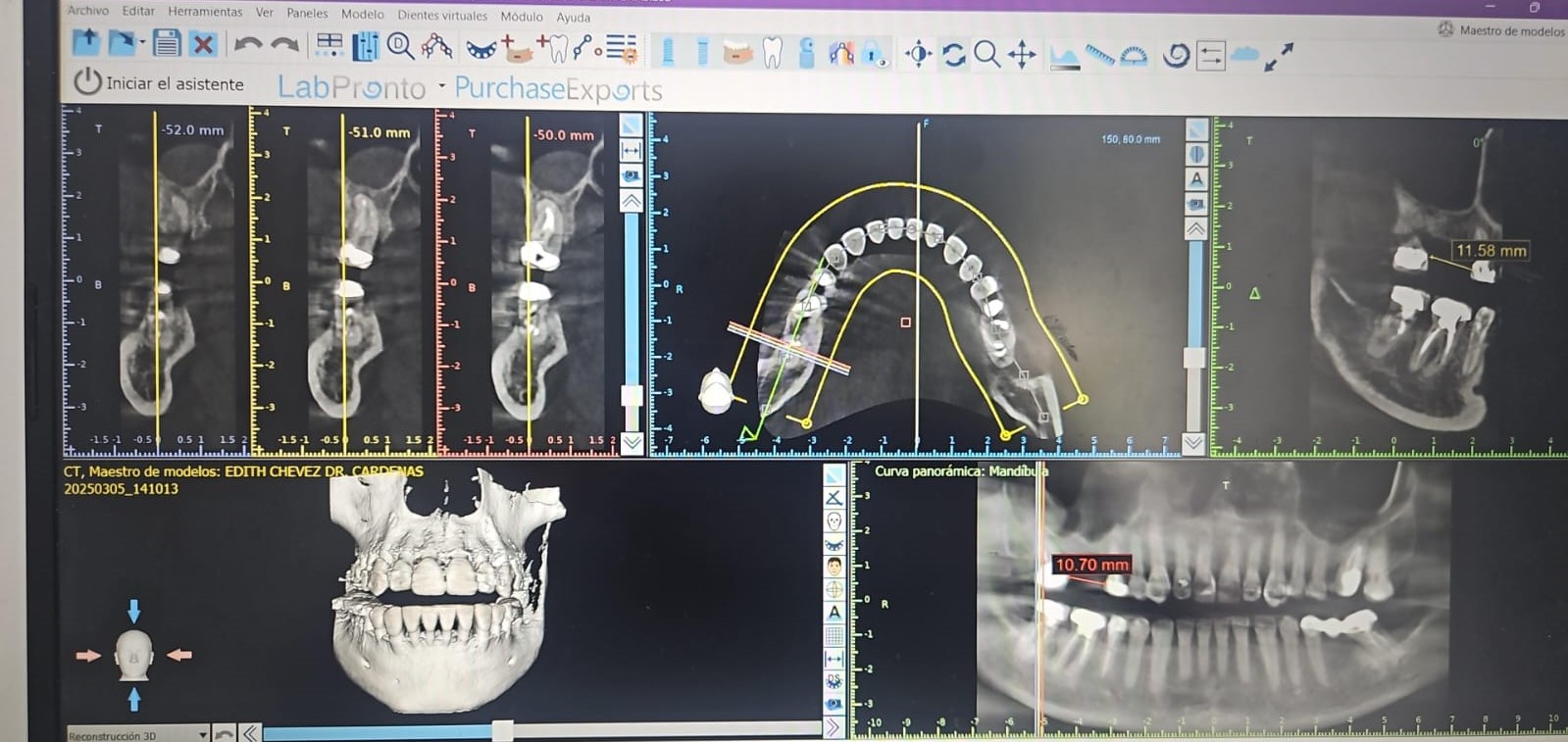Select the ruler distance measure tool

click(x=1099, y=56)
